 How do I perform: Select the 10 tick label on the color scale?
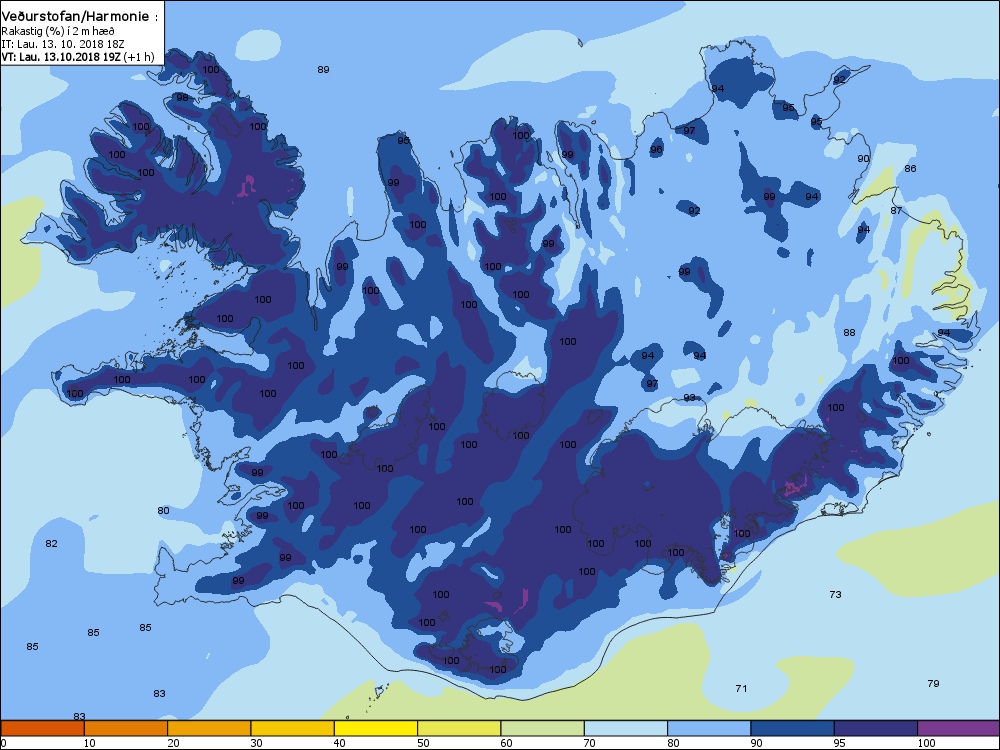pos(90,743)
